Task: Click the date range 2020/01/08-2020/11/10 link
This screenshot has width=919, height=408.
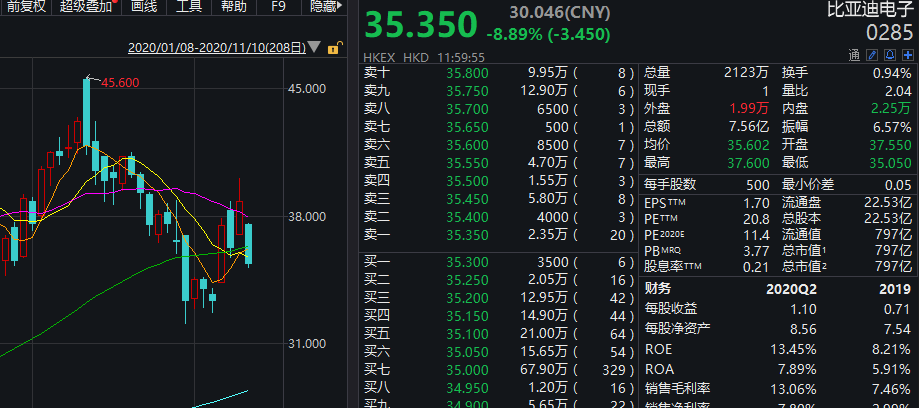Action: tap(217, 47)
